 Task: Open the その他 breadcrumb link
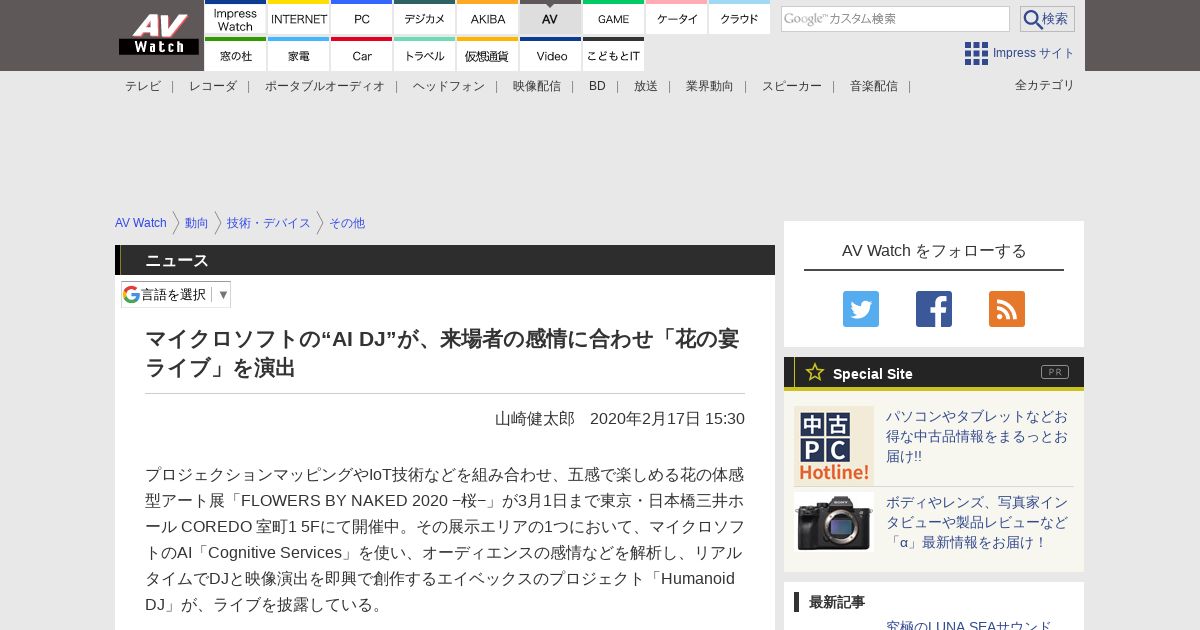(347, 223)
